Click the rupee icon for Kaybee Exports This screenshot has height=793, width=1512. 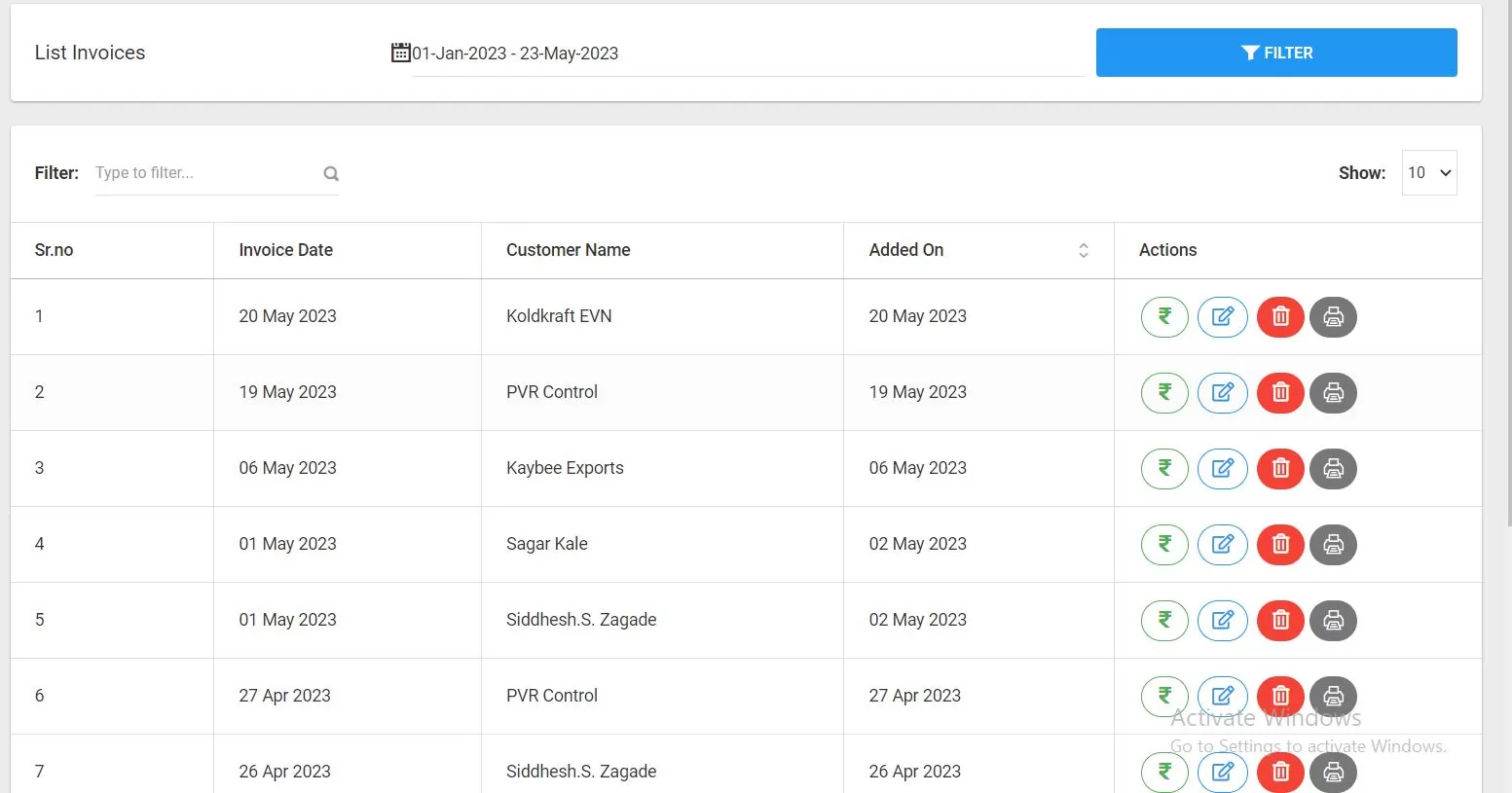pos(1164,469)
